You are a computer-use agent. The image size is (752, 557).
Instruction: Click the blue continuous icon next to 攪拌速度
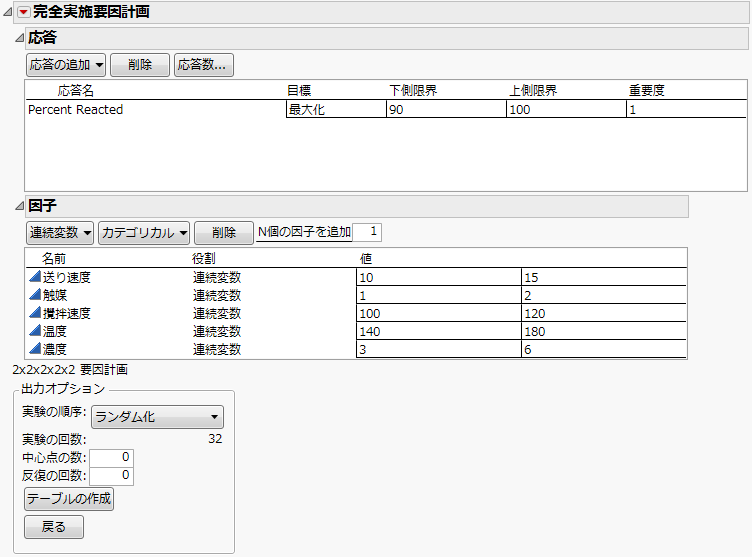34,313
